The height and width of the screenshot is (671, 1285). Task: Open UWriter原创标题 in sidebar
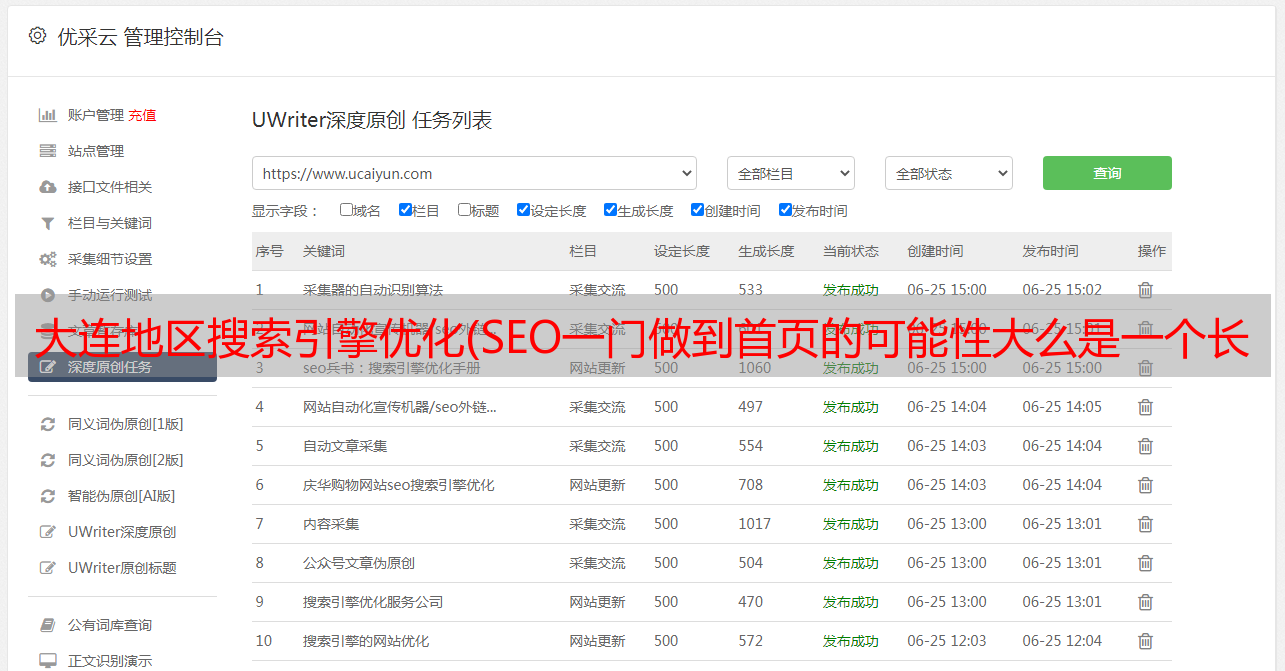pyautogui.click(x=122, y=568)
